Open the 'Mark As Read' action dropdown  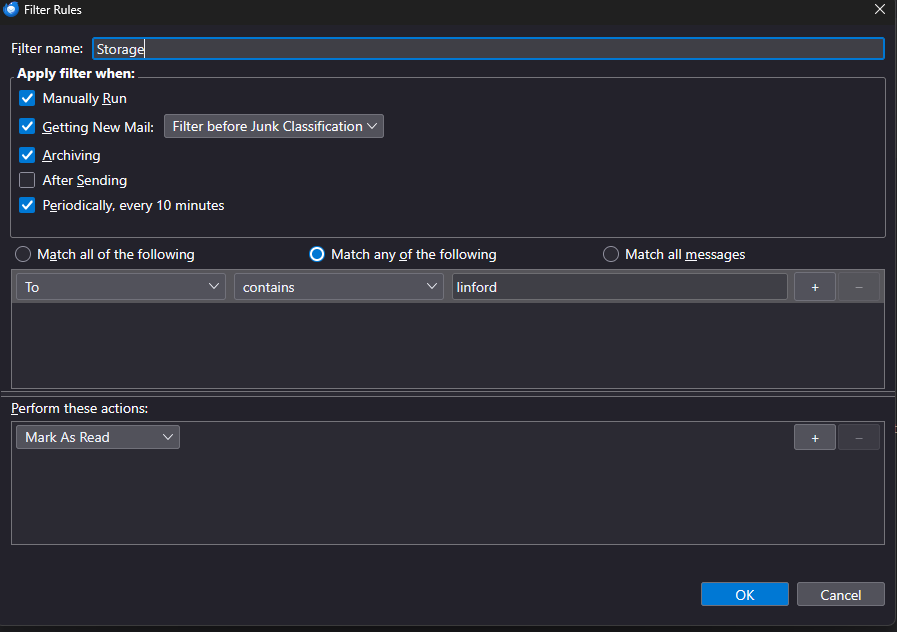point(98,437)
